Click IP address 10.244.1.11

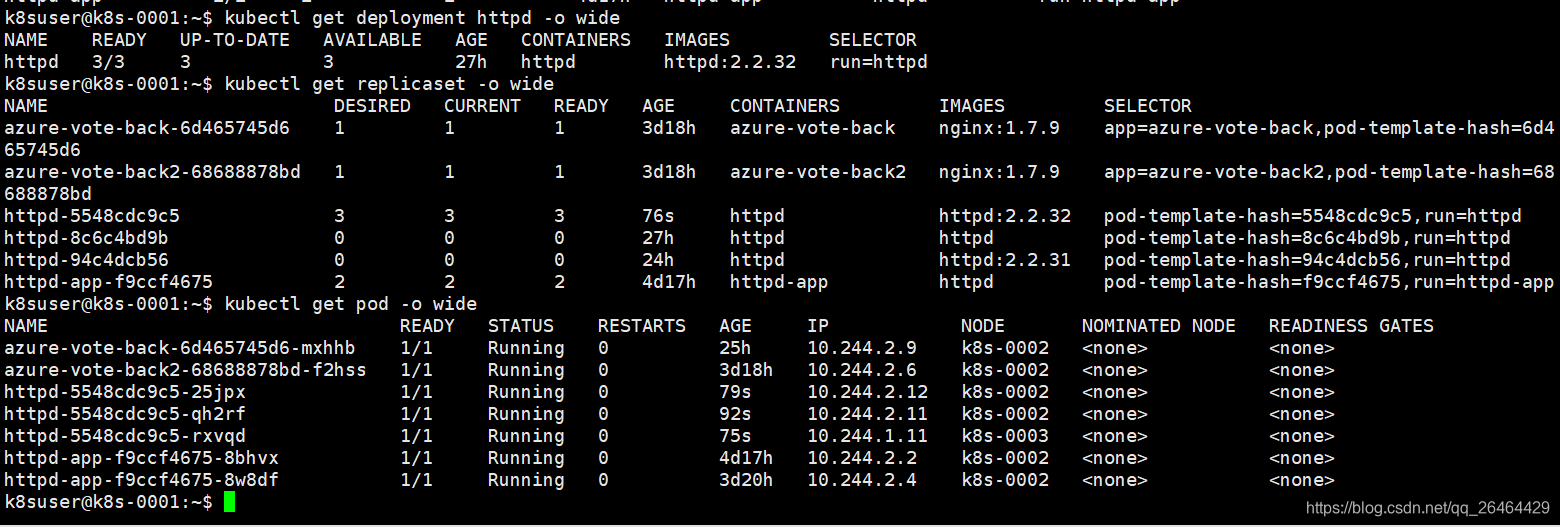868,436
